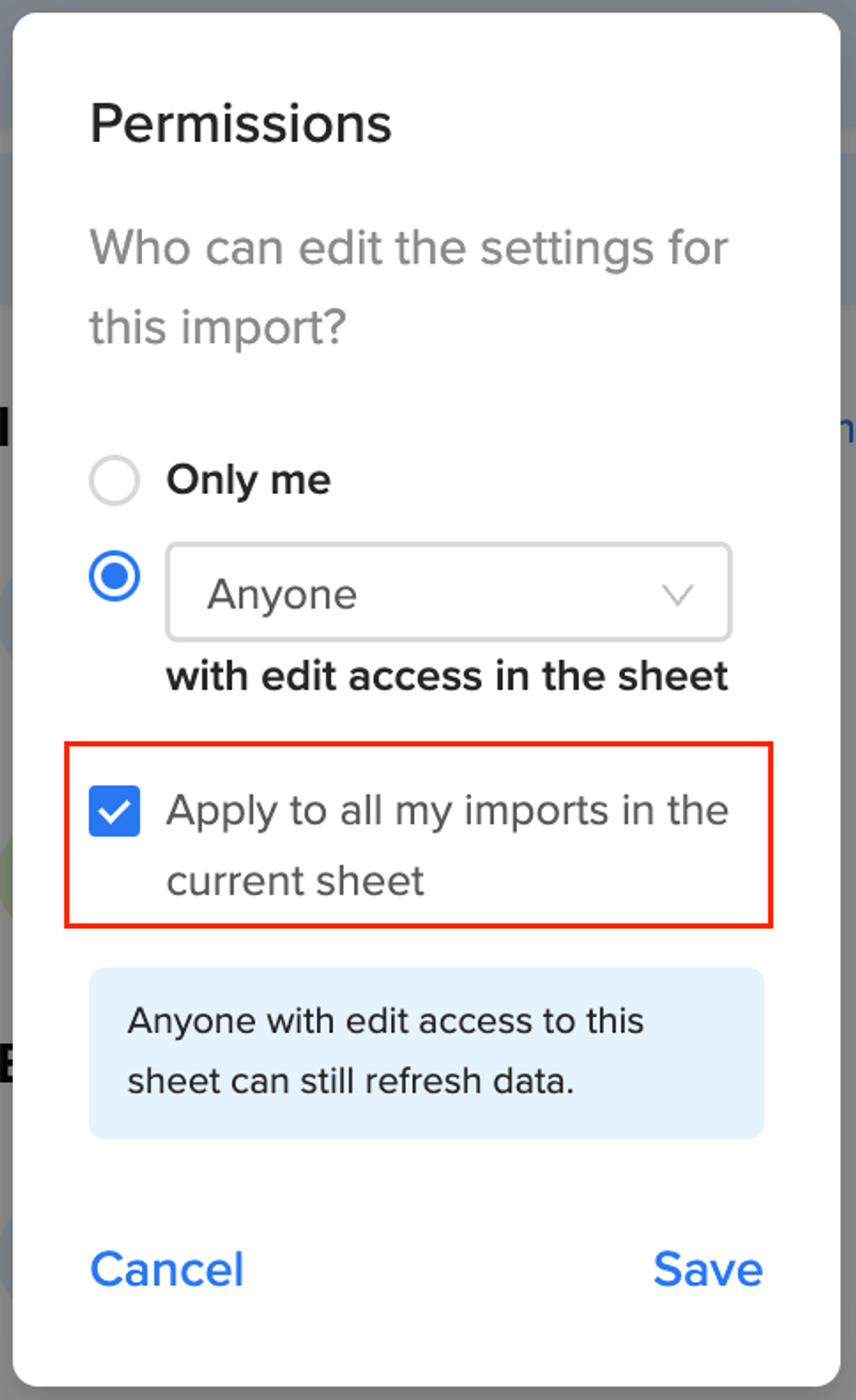Image resolution: width=856 pixels, height=1400 pixels.
Task: Click the chevron arrow in the Anyone dropdown
Action: 678,595
